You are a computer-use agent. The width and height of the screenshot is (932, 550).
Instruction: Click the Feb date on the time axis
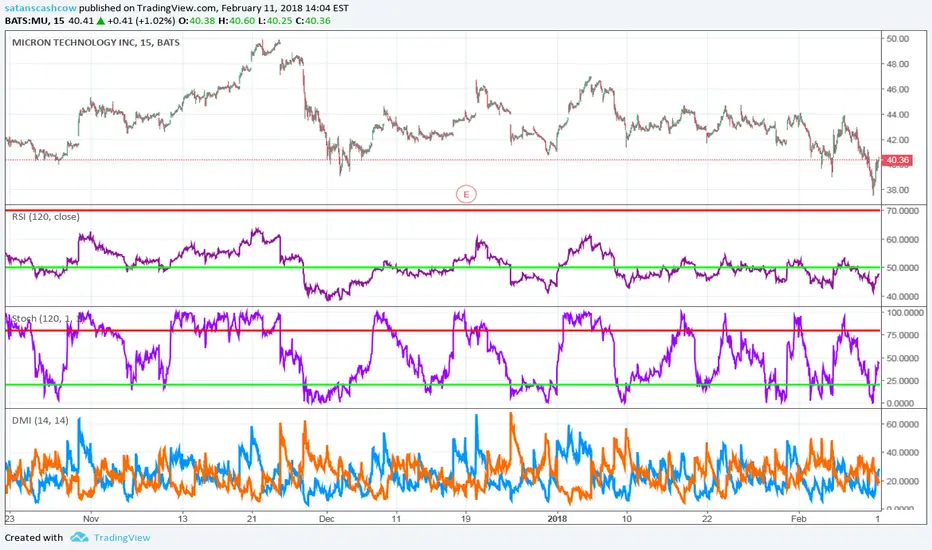pyautogui.click(x=799, y=518)
